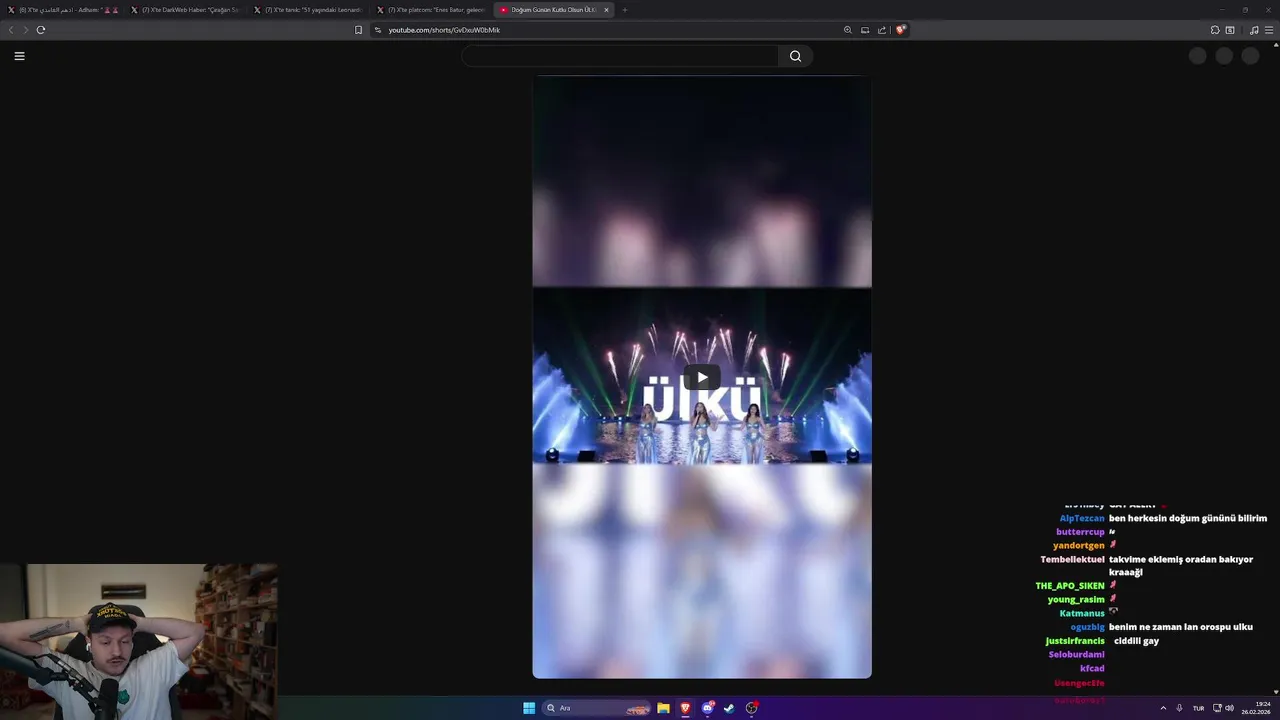Open the Brave main menu button
Screen dimensions: 1280x720
[x=1269, y=30]
